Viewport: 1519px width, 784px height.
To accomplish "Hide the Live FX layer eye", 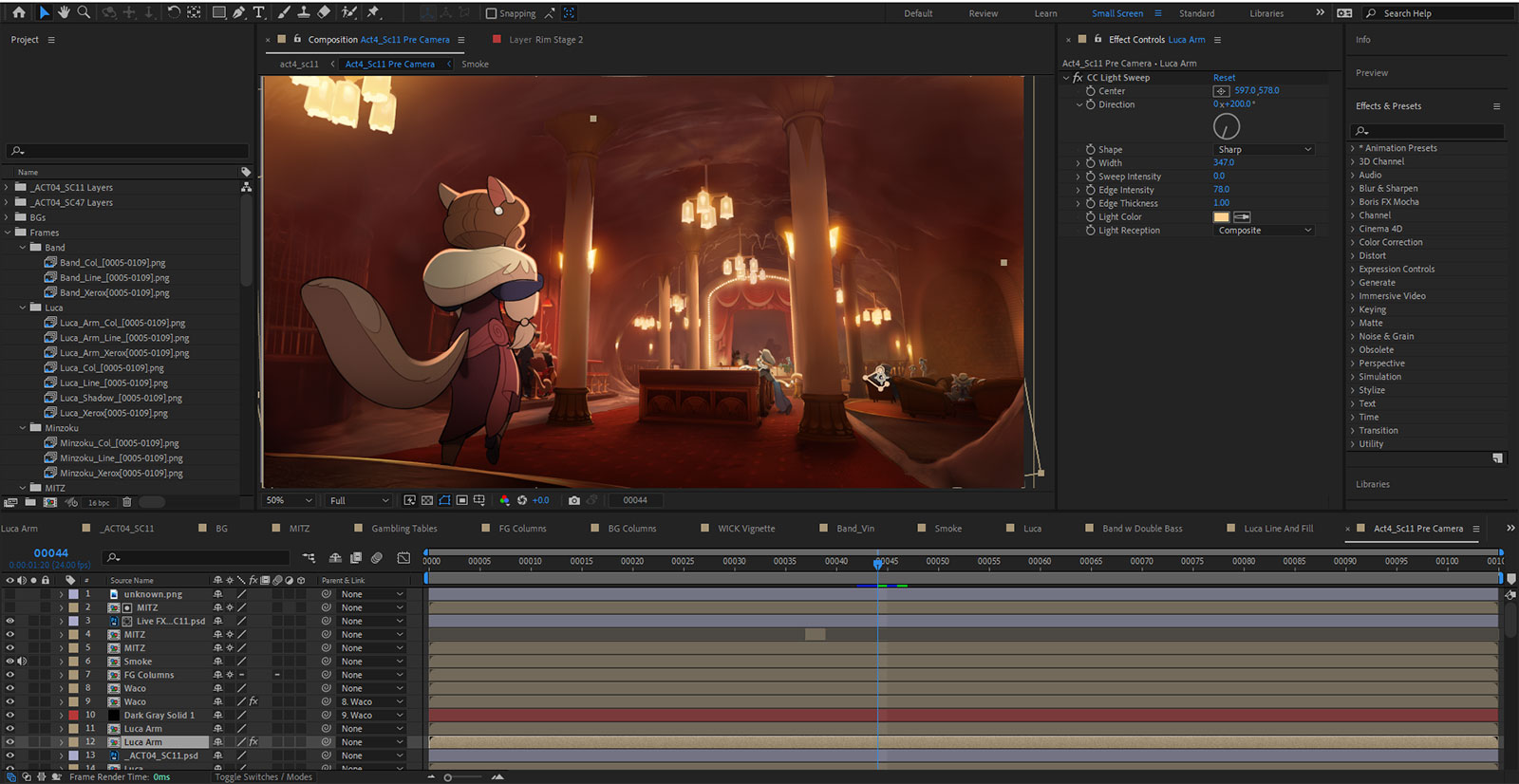I will pos(9,622).
